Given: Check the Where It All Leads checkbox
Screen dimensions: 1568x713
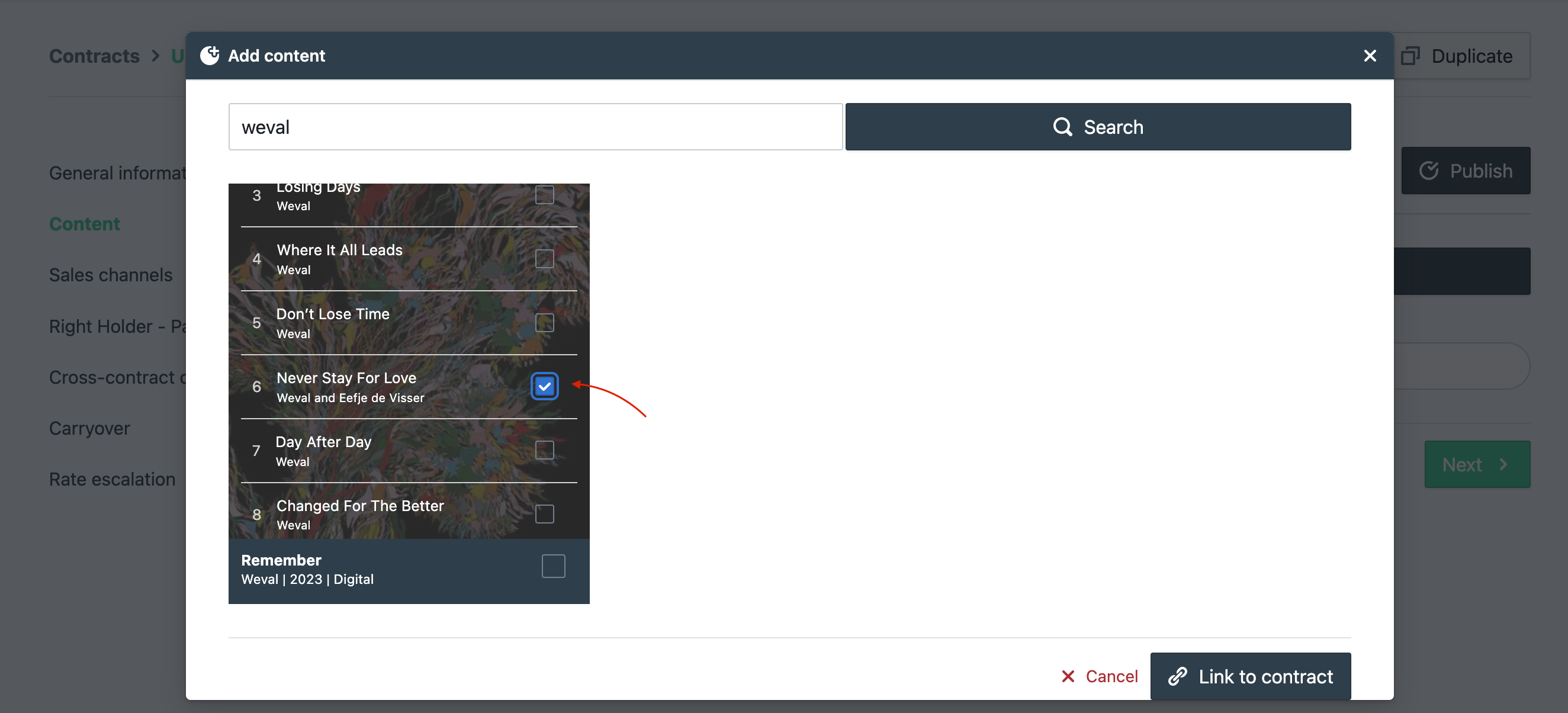Looking at the screenshot, I should 544,259.
